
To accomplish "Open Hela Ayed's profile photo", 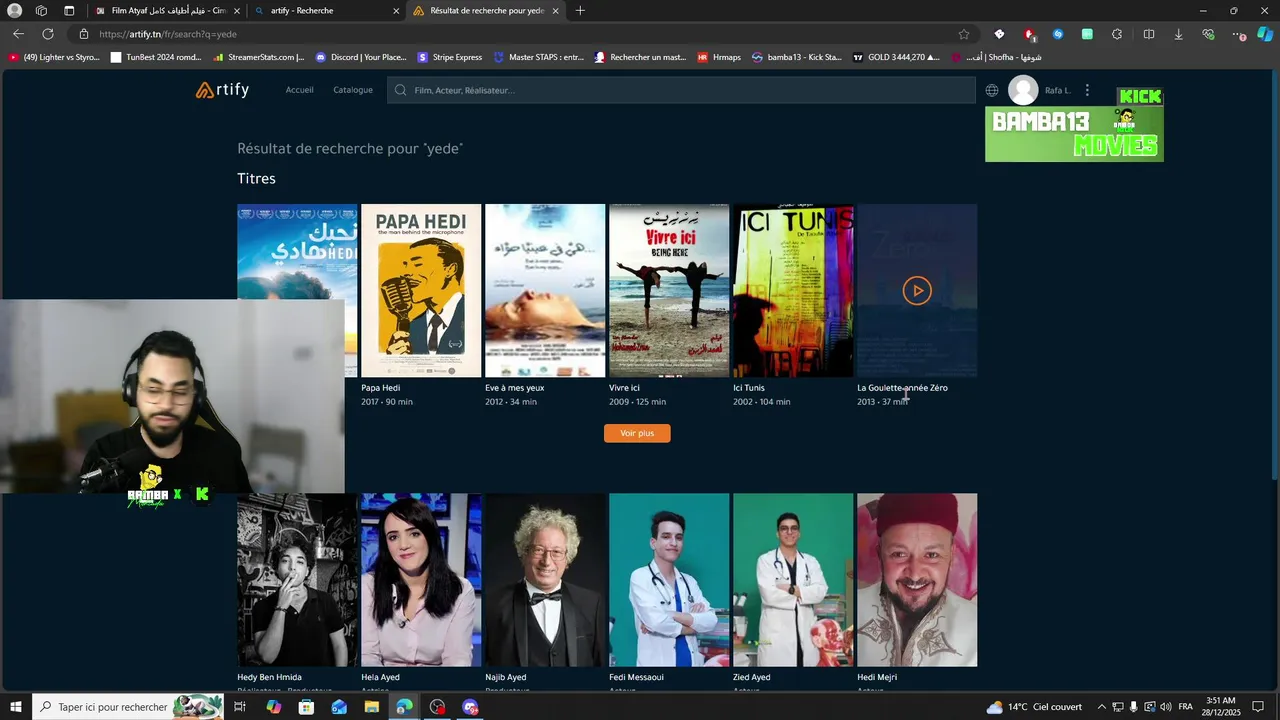I will pyautogui.click(x=421, y=580).
